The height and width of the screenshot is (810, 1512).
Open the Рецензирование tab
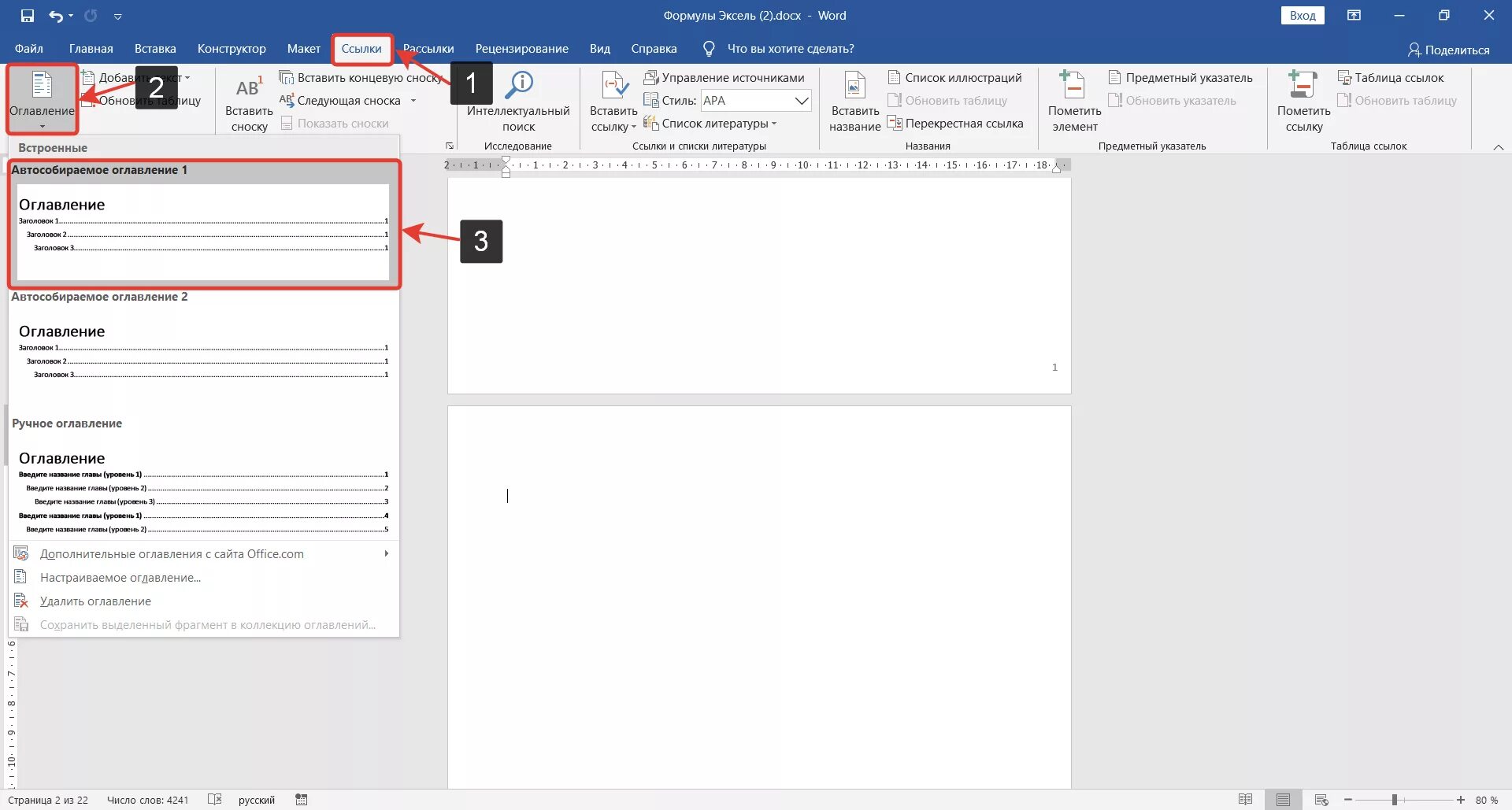(521, 49)
